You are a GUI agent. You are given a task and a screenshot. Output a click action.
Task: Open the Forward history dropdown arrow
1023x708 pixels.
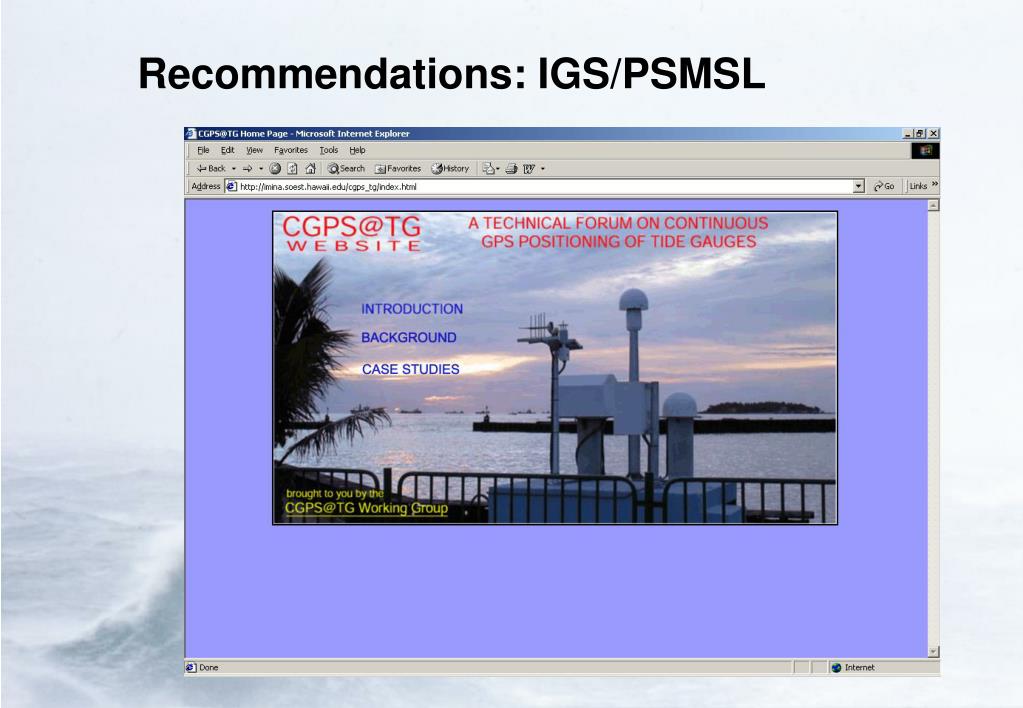tap(261, 168)
